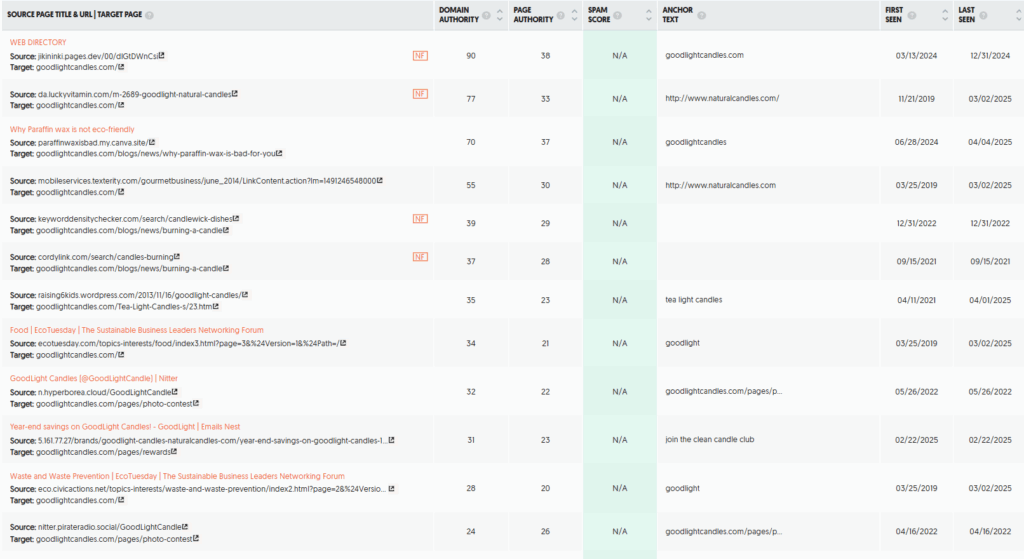The height and width of the screenshot is (559, 1024).
Task: Click Domain Authority value 24
Action: tap(471, 532)
